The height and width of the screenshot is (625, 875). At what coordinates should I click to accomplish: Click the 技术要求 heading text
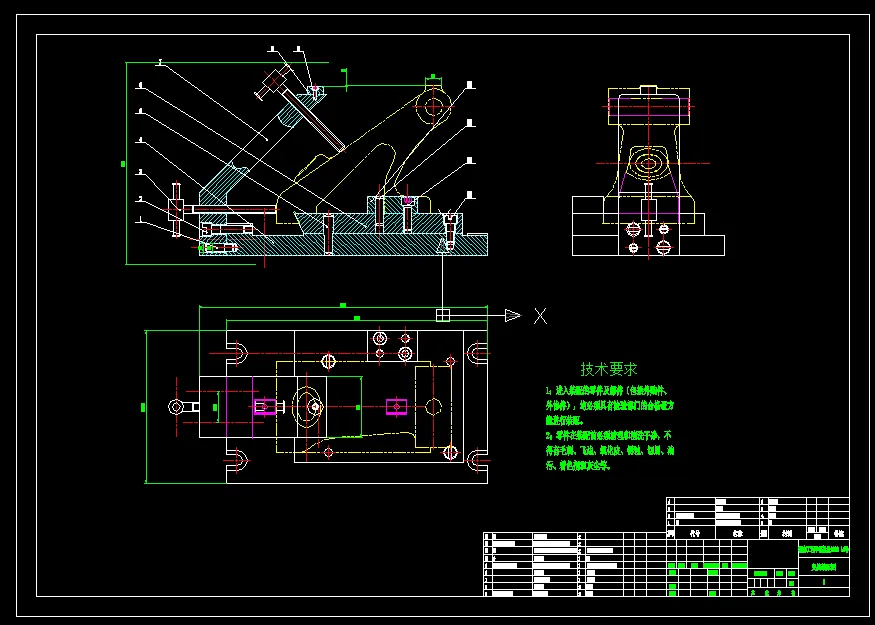tap(608, 369)
